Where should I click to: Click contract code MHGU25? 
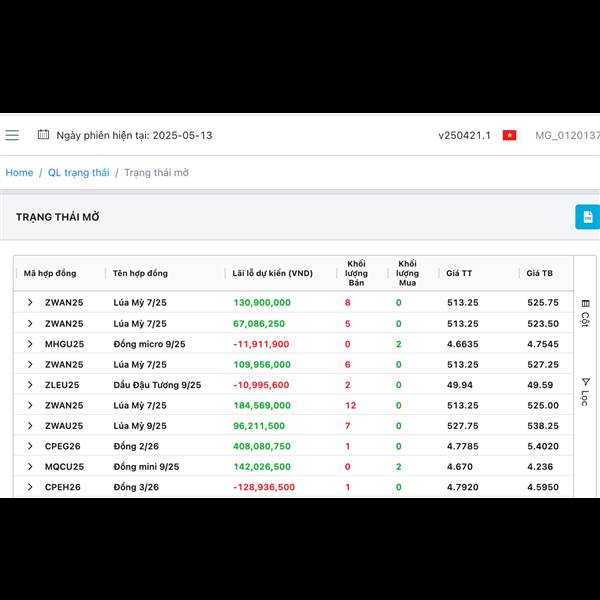[64, 344]
